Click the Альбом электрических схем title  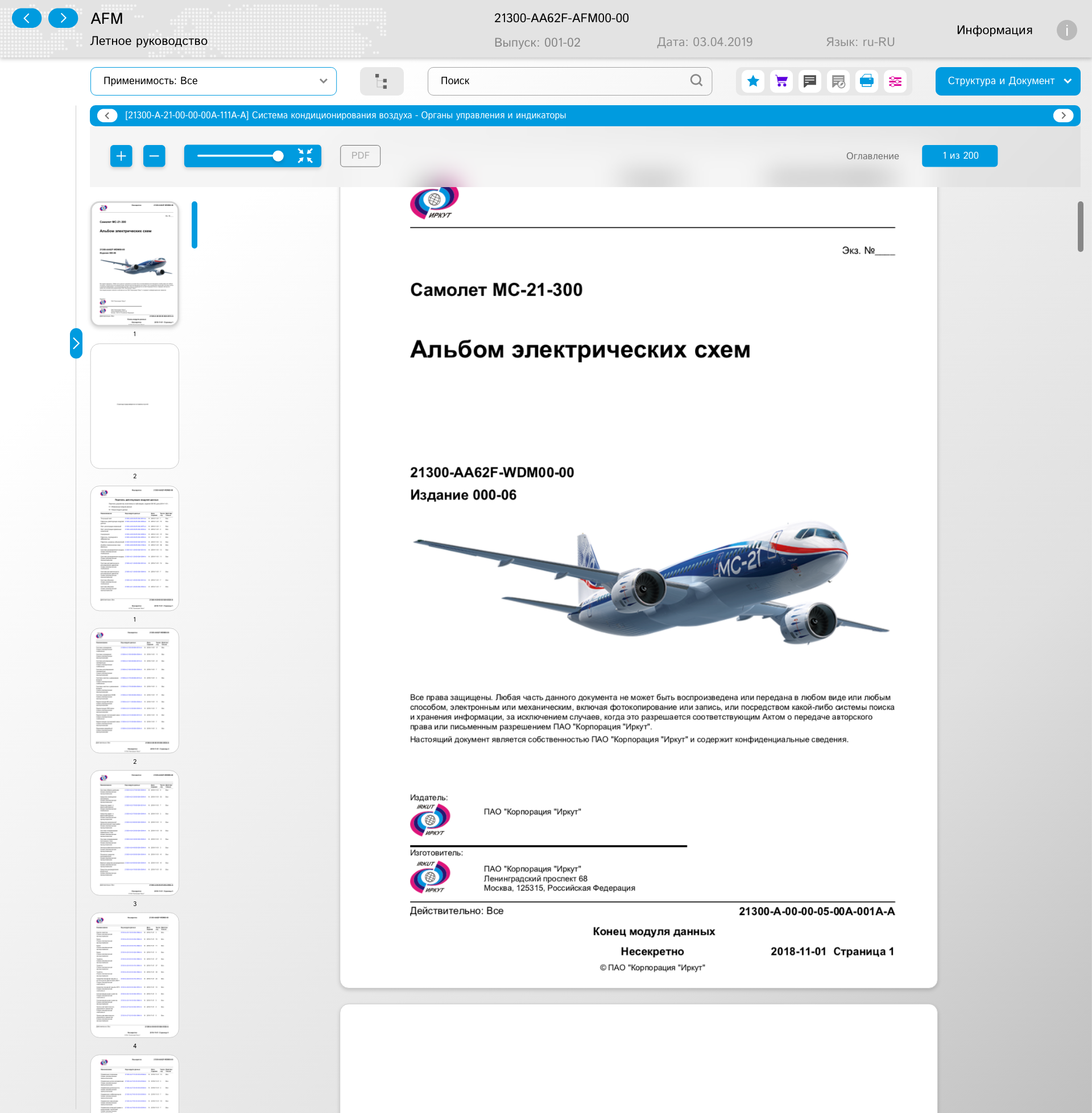point(580,349)
